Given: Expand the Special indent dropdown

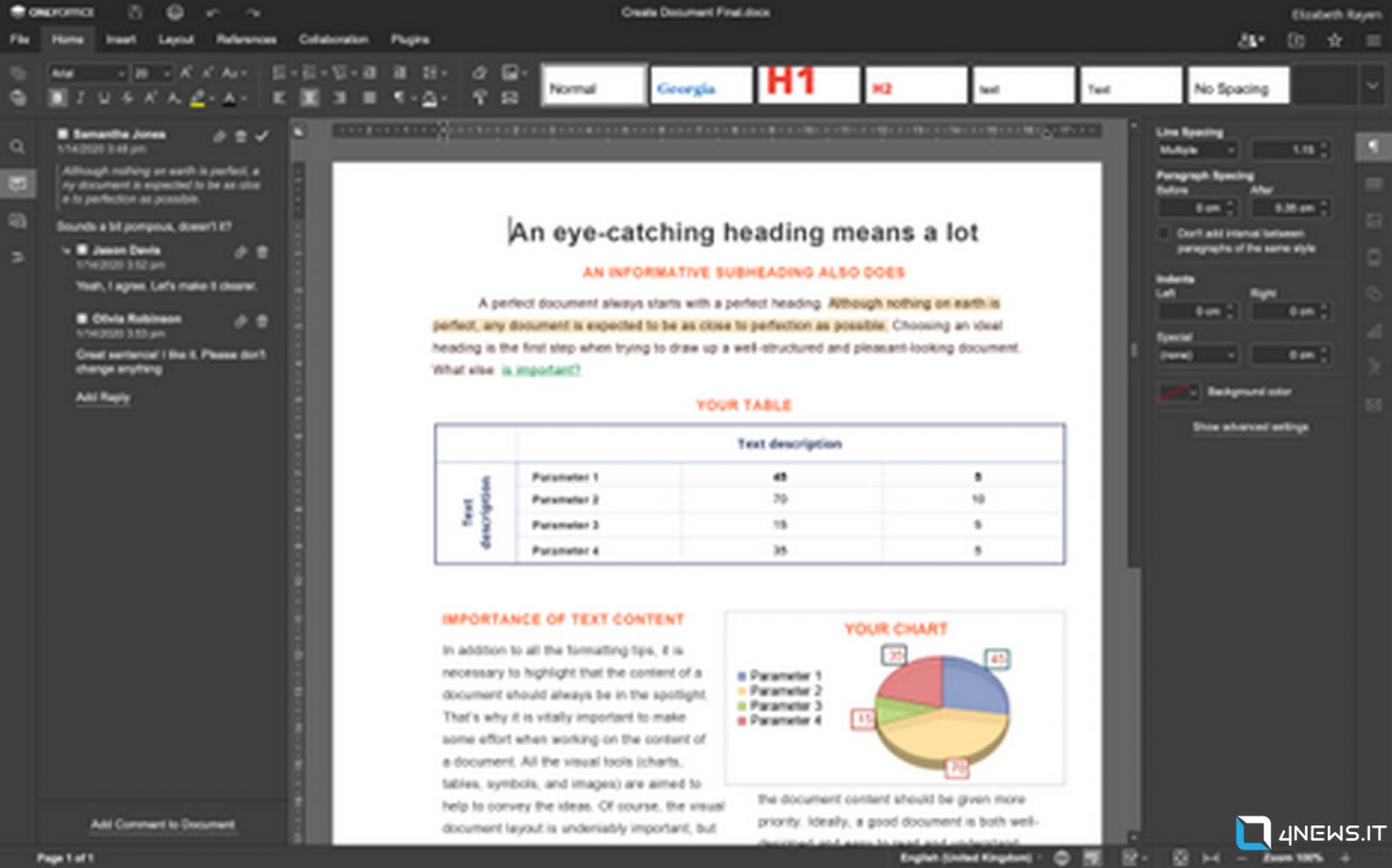Looking at the screenshot, I should [1198, 355].
